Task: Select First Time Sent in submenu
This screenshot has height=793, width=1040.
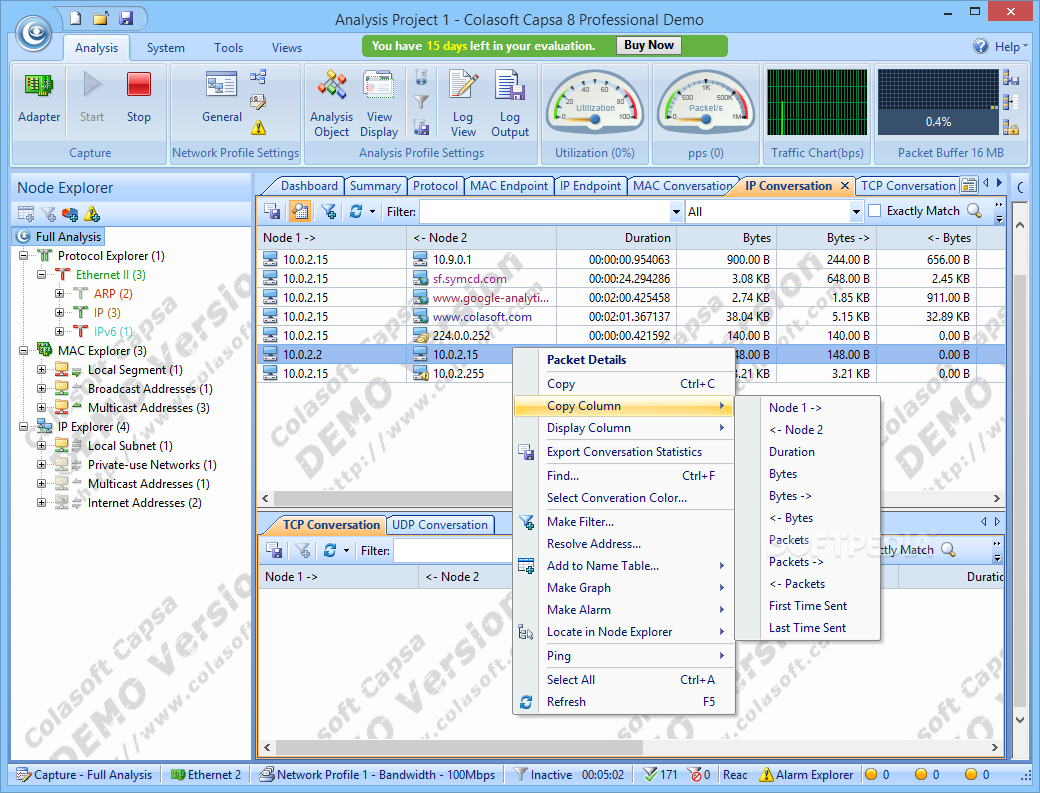Action: (808, 605)
